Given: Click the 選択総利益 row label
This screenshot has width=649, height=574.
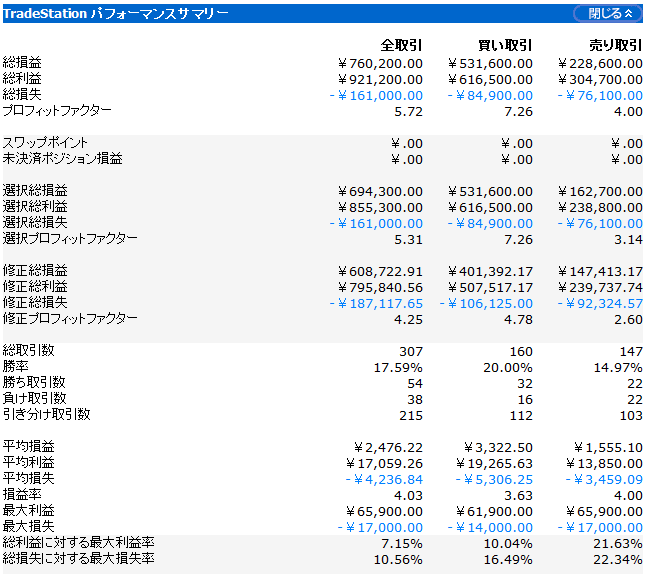Looking at the screenshot, I should click(35, 207).
